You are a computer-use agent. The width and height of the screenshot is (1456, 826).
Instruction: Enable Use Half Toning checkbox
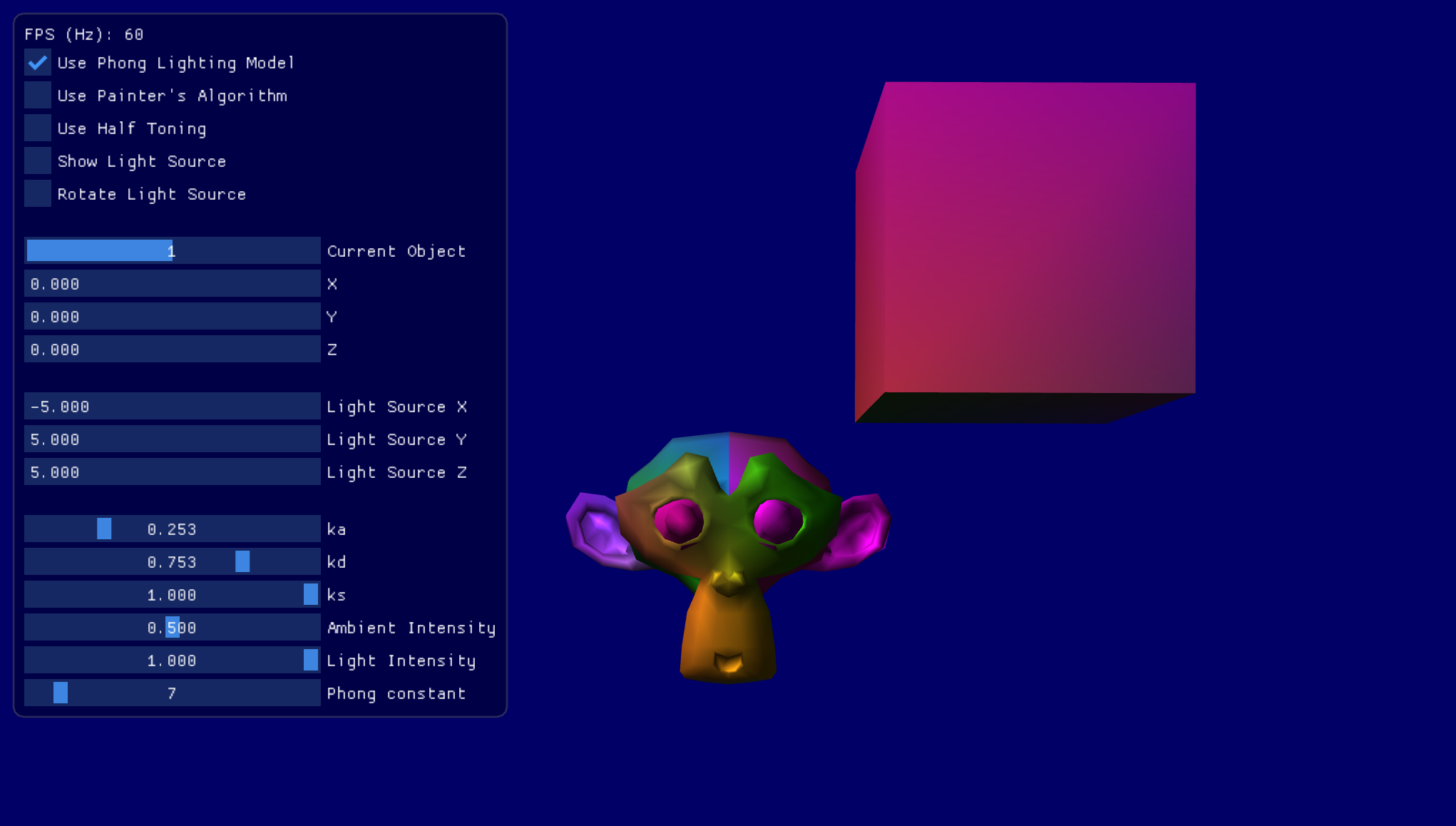pyautogui.click(x=38, y=128)
